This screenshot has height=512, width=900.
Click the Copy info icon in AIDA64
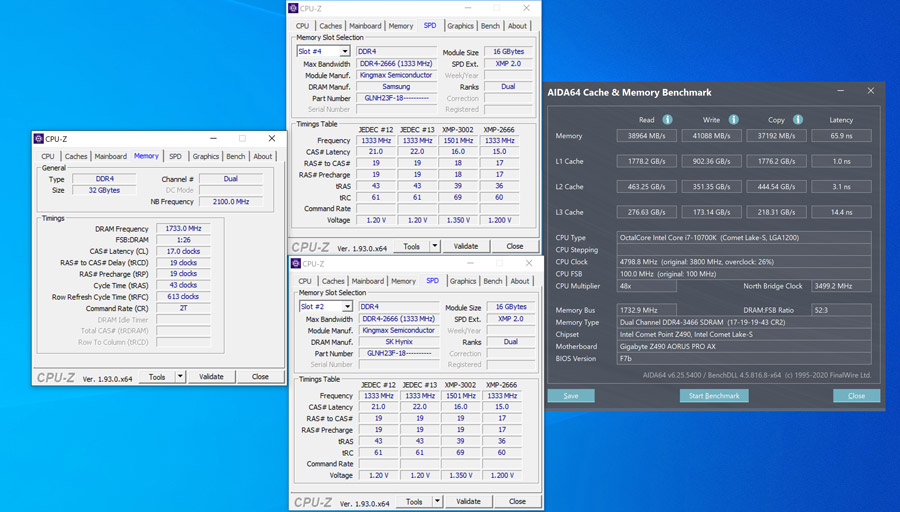point(798,119)
